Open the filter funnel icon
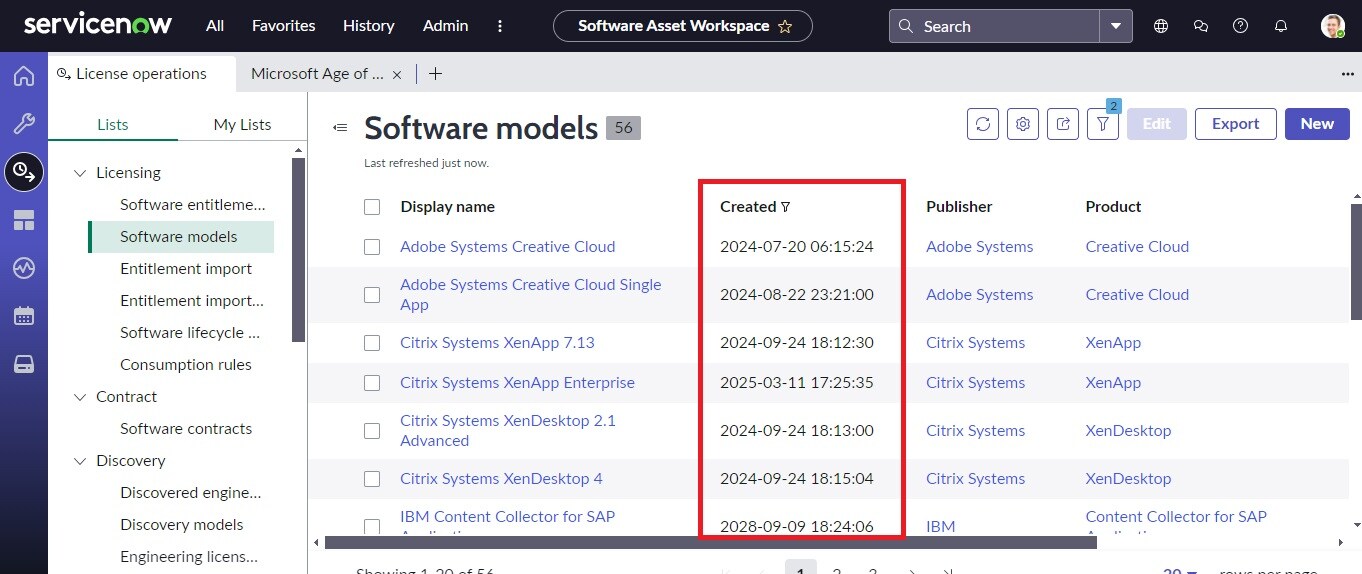 1103,124
